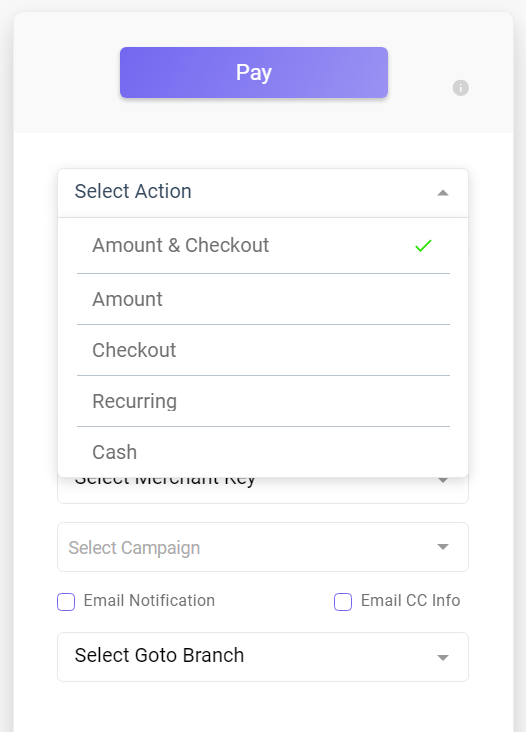
Task: Enable Email Notification checkbox
Action: (x=66, y=602)
